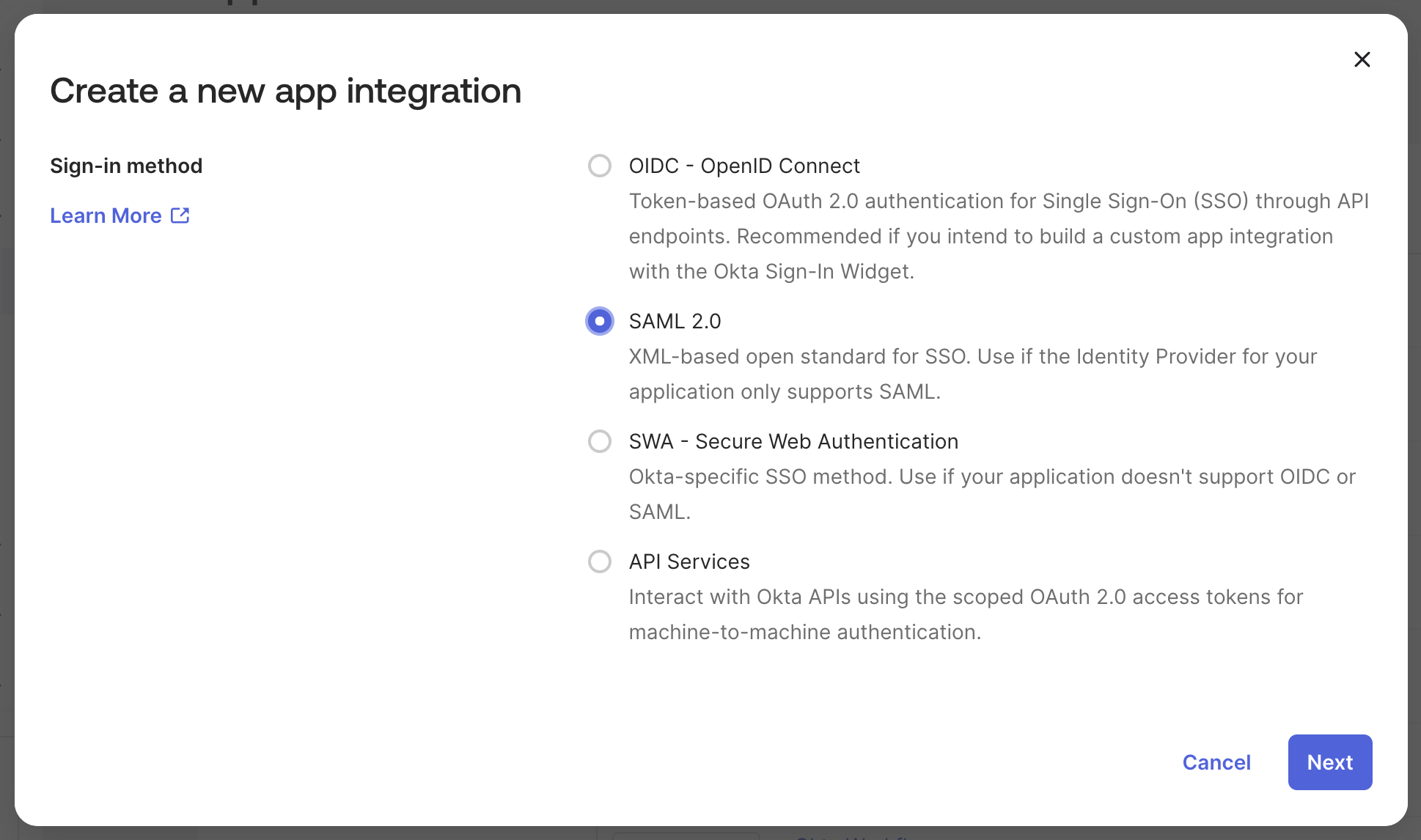Click the SWA - Secure Web Authentication label

(793, 441)
